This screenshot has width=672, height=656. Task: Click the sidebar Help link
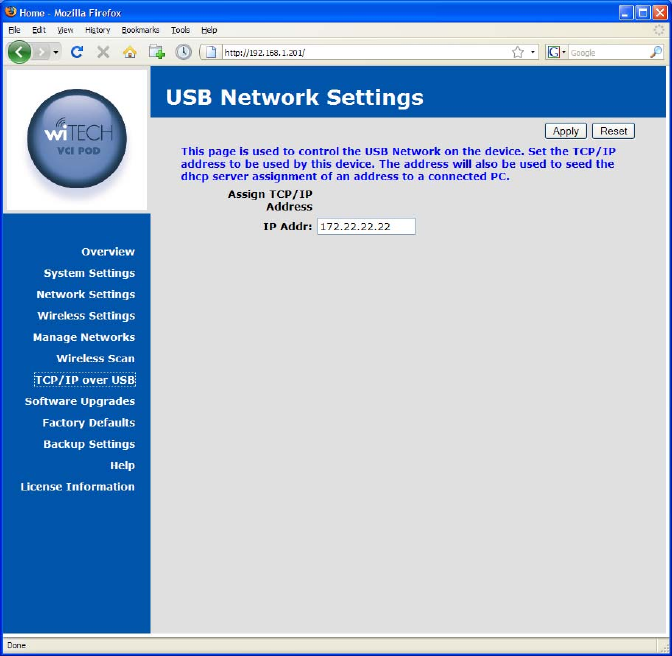click(x=123, y=465)
